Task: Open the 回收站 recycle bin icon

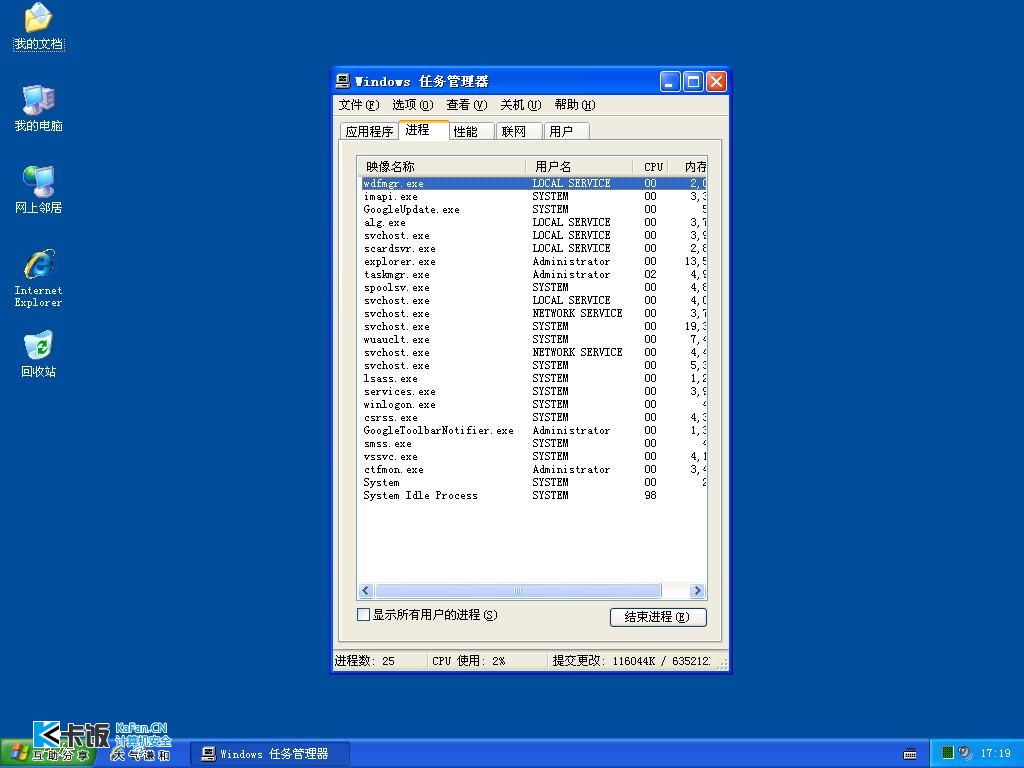Action: (39, 355)
